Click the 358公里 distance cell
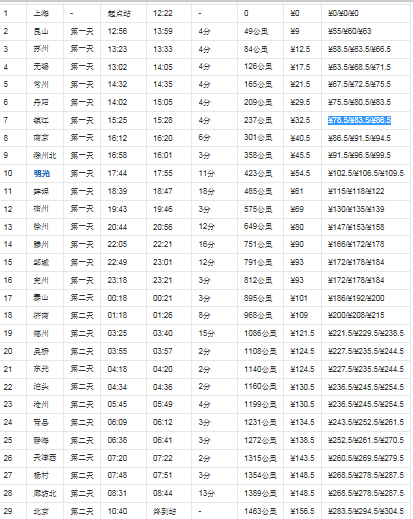The image size is (413, 519). point(258,155)
